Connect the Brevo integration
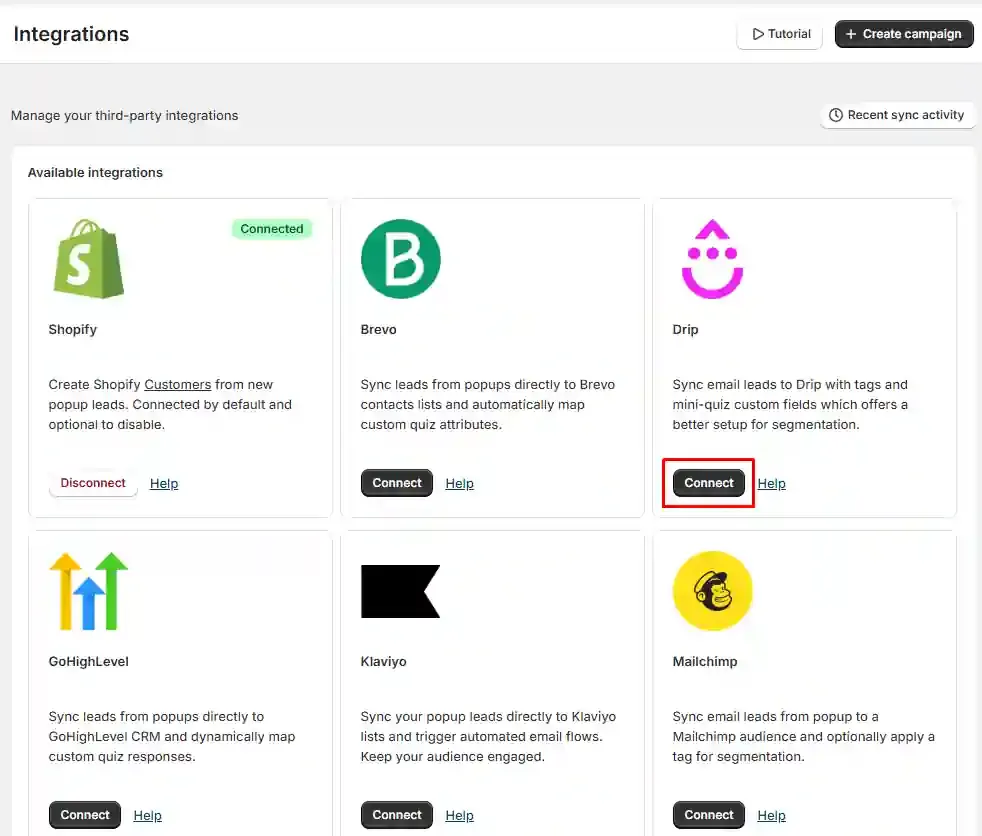Image resolution: width=982 pixels, height=836 pixels. pos(396,483)
